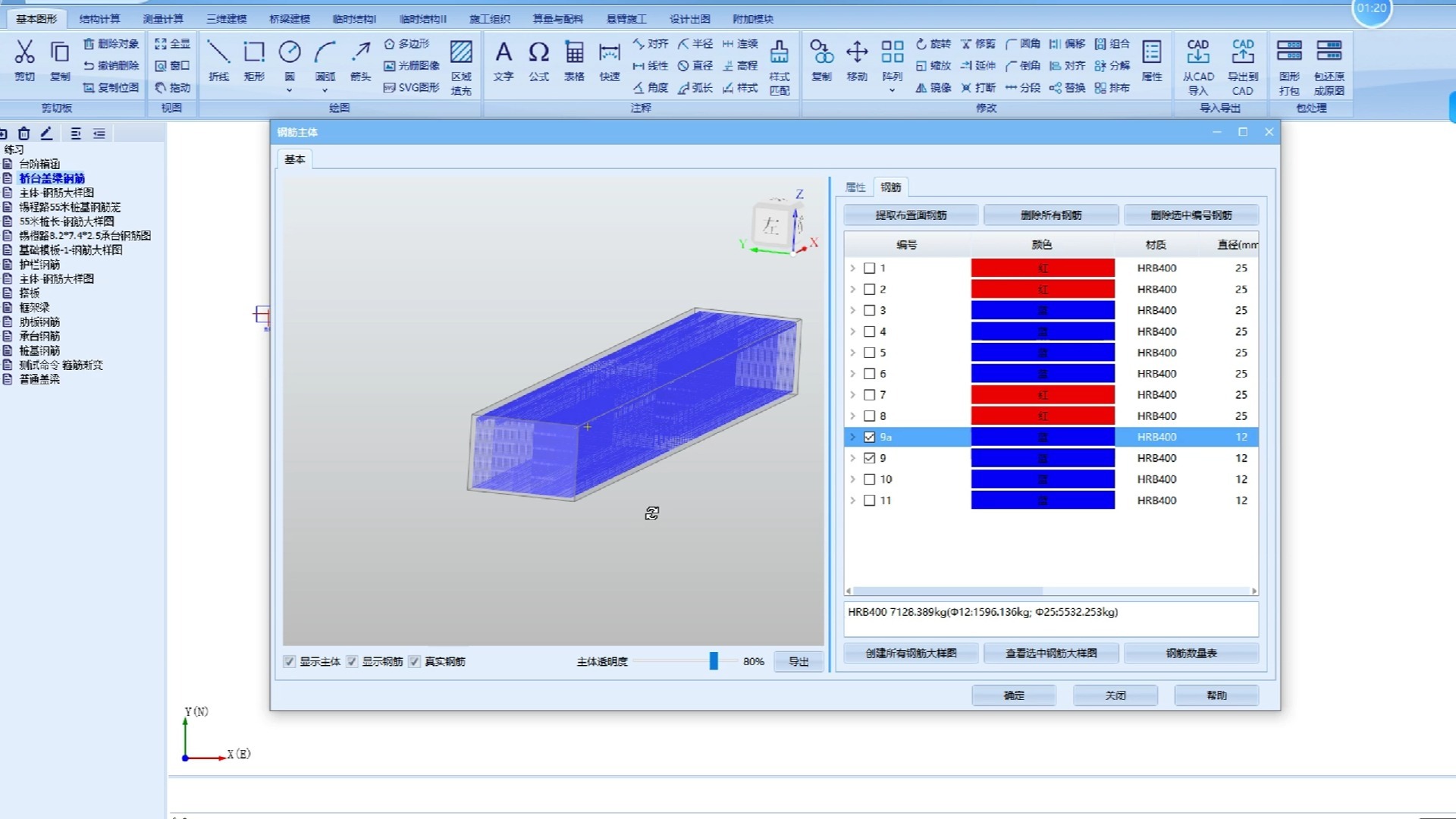
Task: Expand rebar row 9a
Action: (x=852, y=437)
